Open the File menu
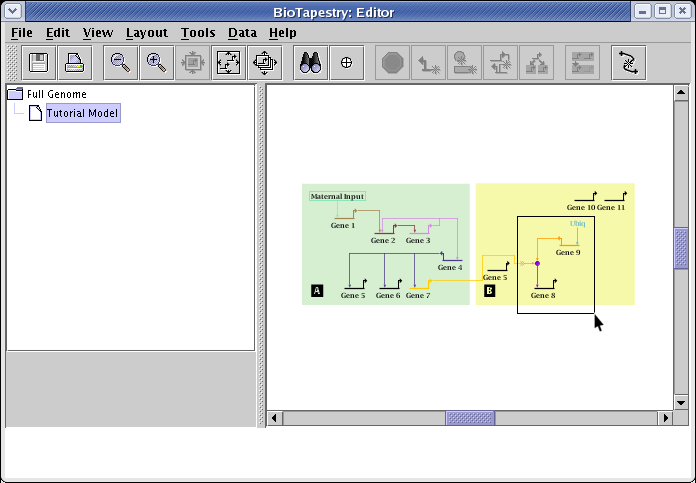 pos(21,33)
